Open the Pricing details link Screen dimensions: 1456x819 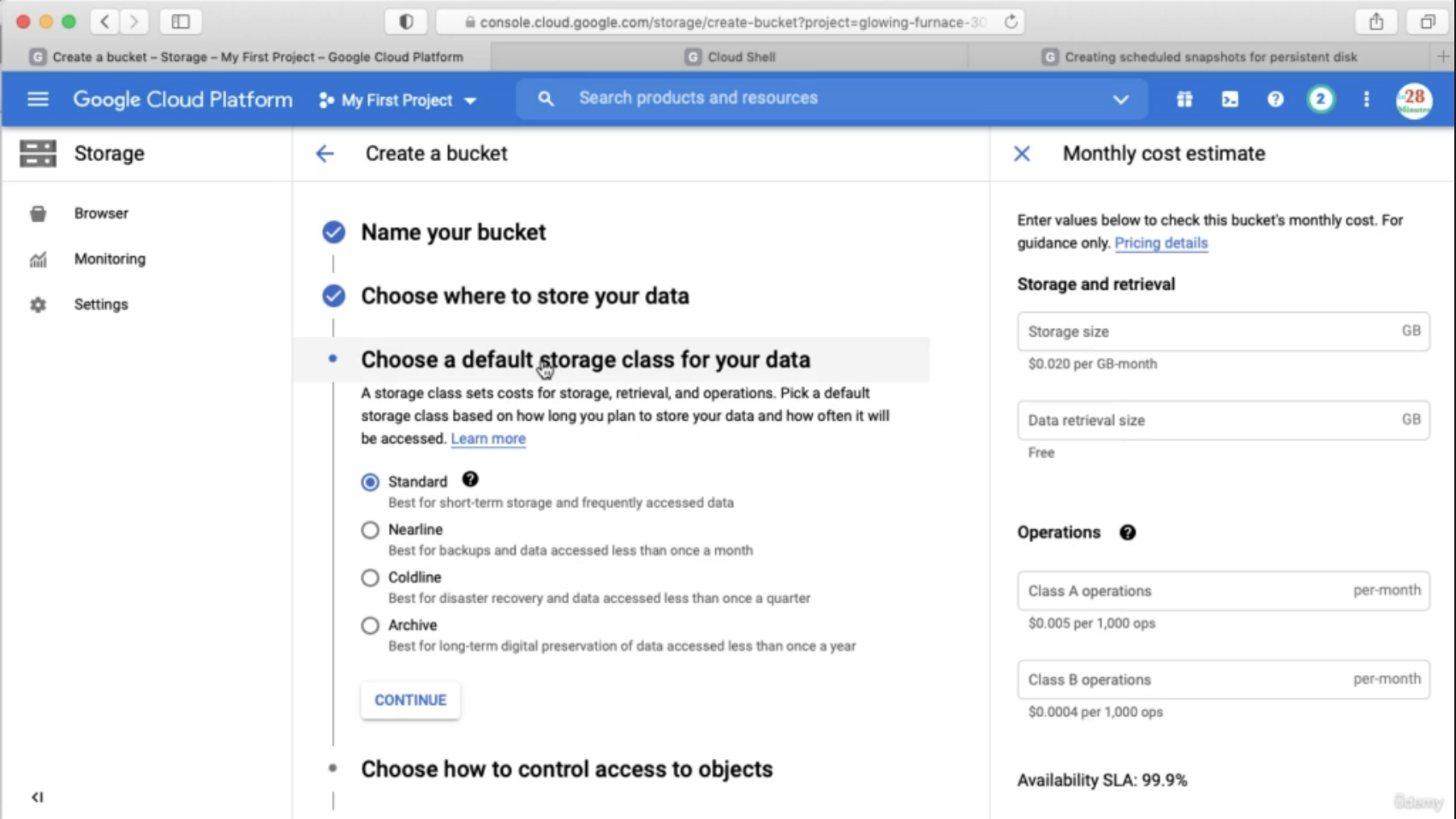[1161, 243]
